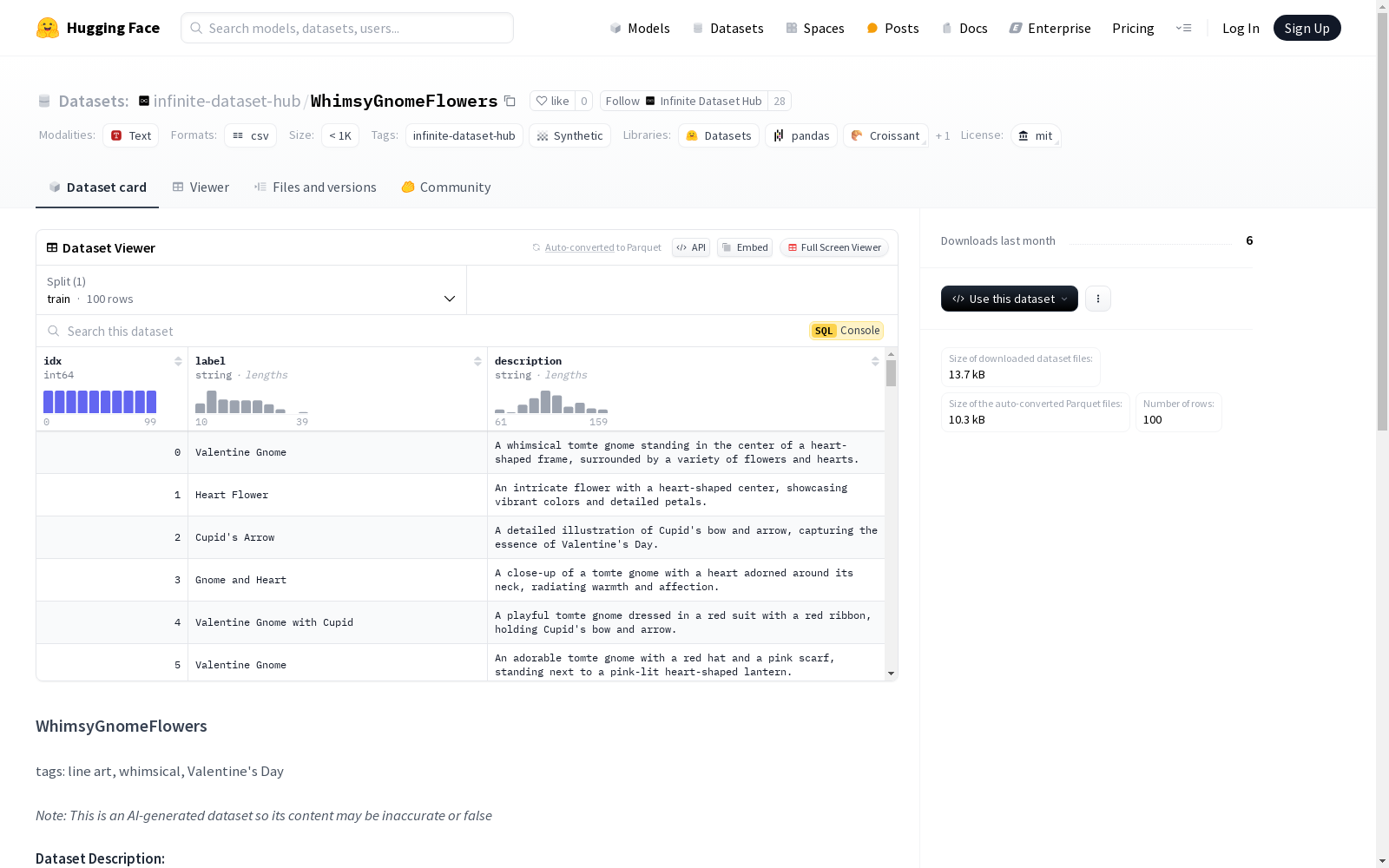Click the Hugging Face logo emoji
The width and height of the screenshot is (1389, 868).
48,28
